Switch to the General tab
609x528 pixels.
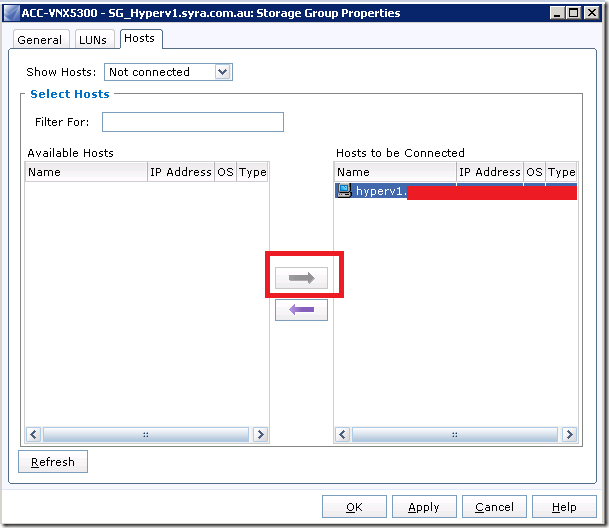pos(41,40)
